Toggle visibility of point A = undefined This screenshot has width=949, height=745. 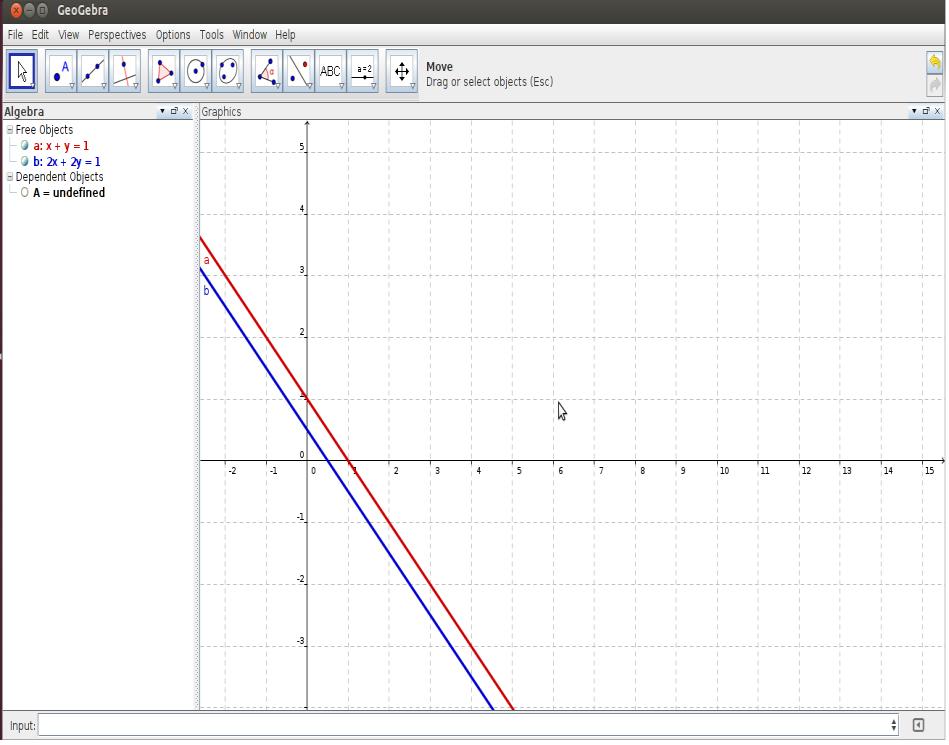(24, 193)
